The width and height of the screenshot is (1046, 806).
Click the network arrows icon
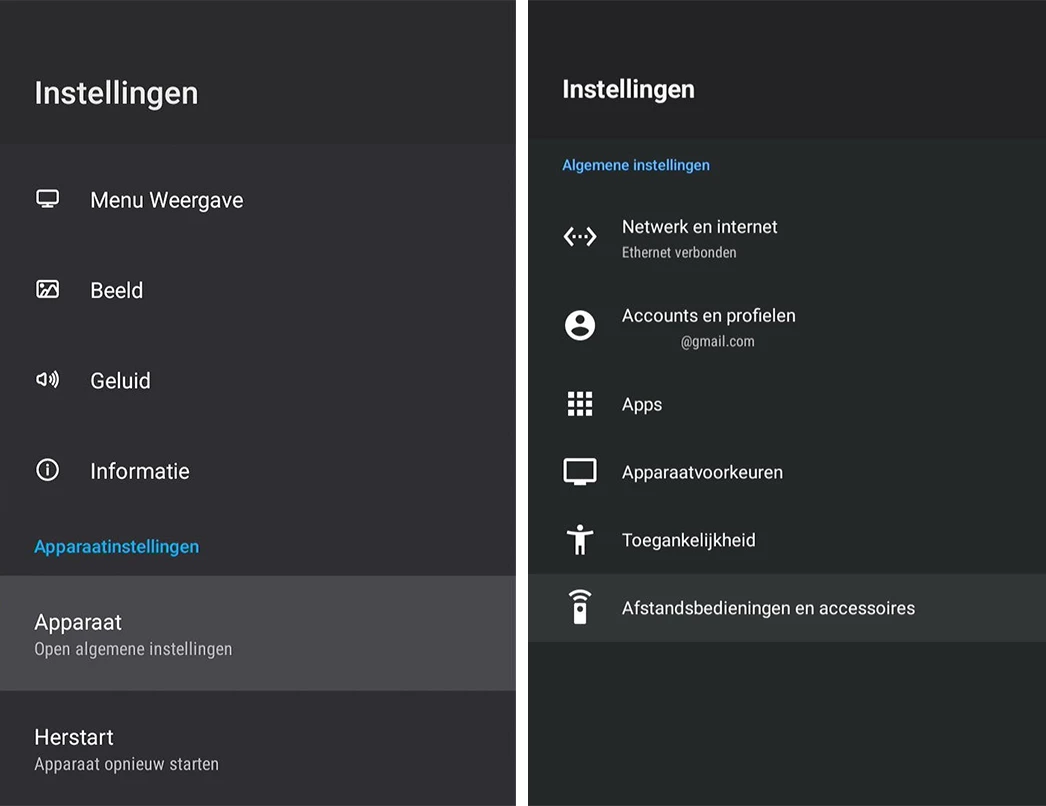coord(580,237)
